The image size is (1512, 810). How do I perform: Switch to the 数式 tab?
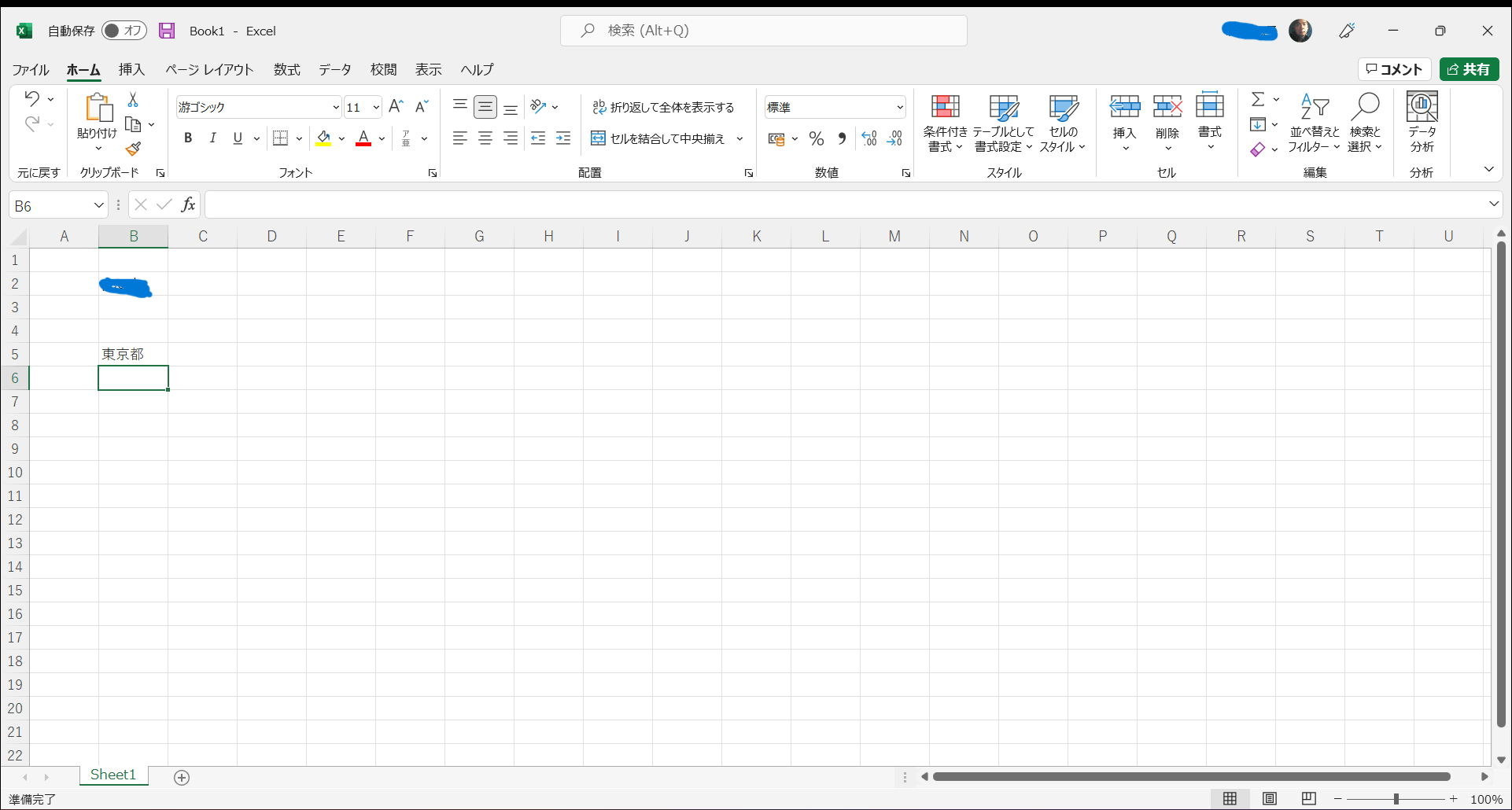pyautogui.click(x=286, y=69)
